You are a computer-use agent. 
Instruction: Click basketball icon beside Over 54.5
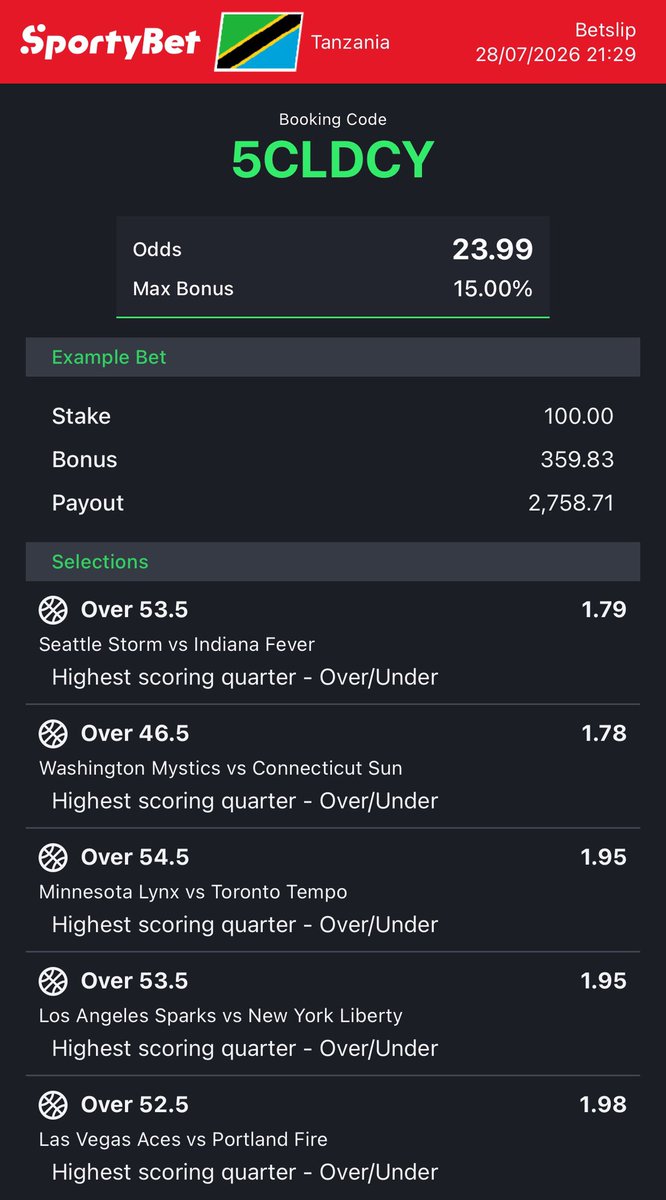[52, 857]
